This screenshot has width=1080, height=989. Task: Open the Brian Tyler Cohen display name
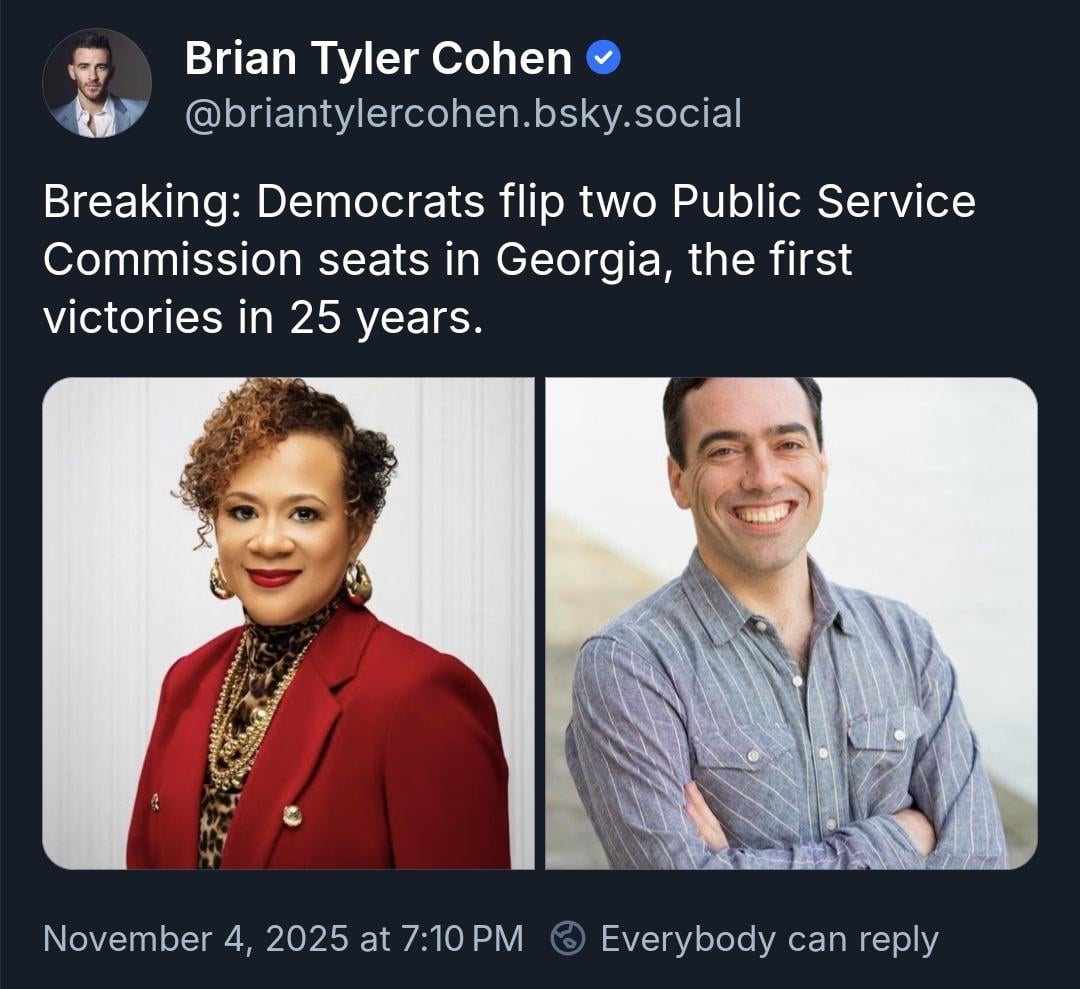coord(378,59)
